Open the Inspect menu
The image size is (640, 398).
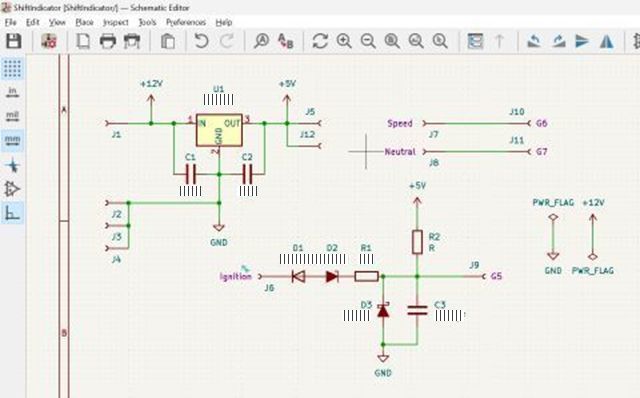(116, 22)
